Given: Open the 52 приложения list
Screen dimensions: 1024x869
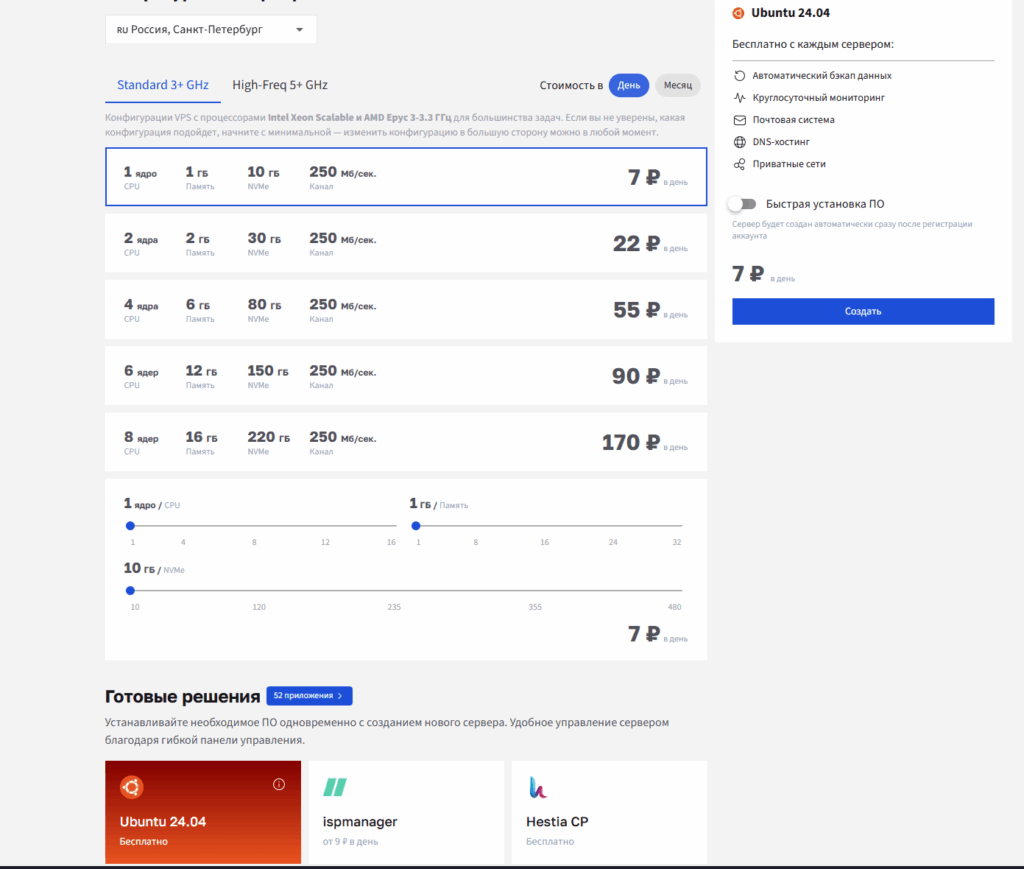Looking at the screenshot, I should (309, 696).
